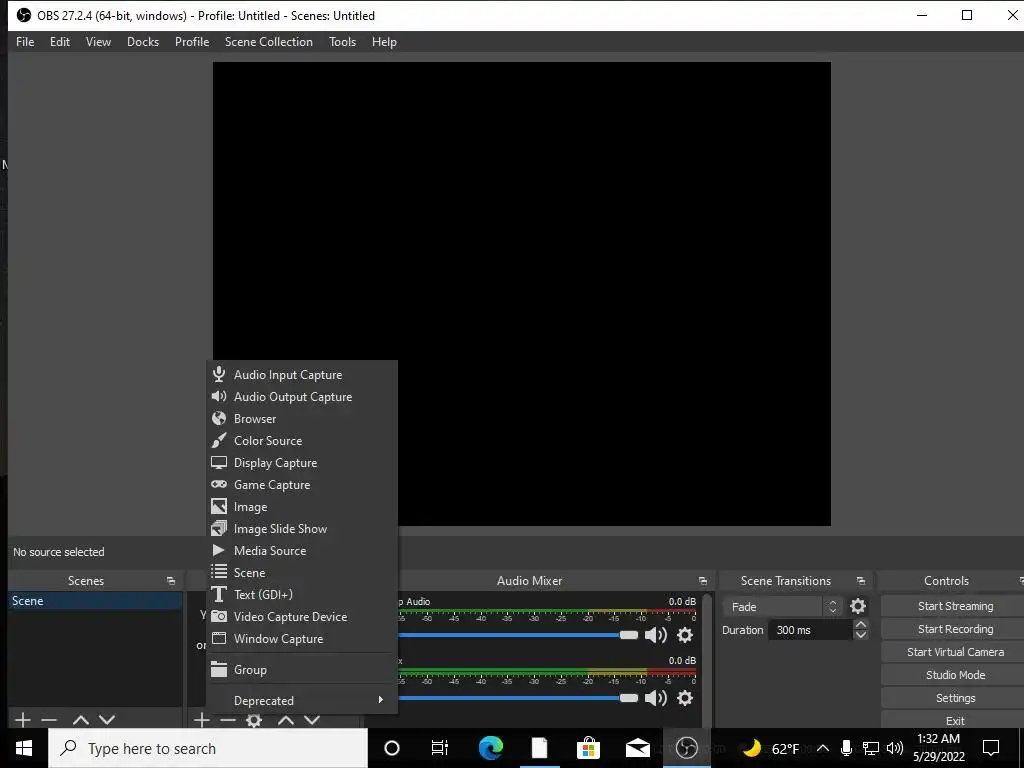Add a Video Capture Device source
Viewport: 1024px width, 768px height.
coord(302,616)
